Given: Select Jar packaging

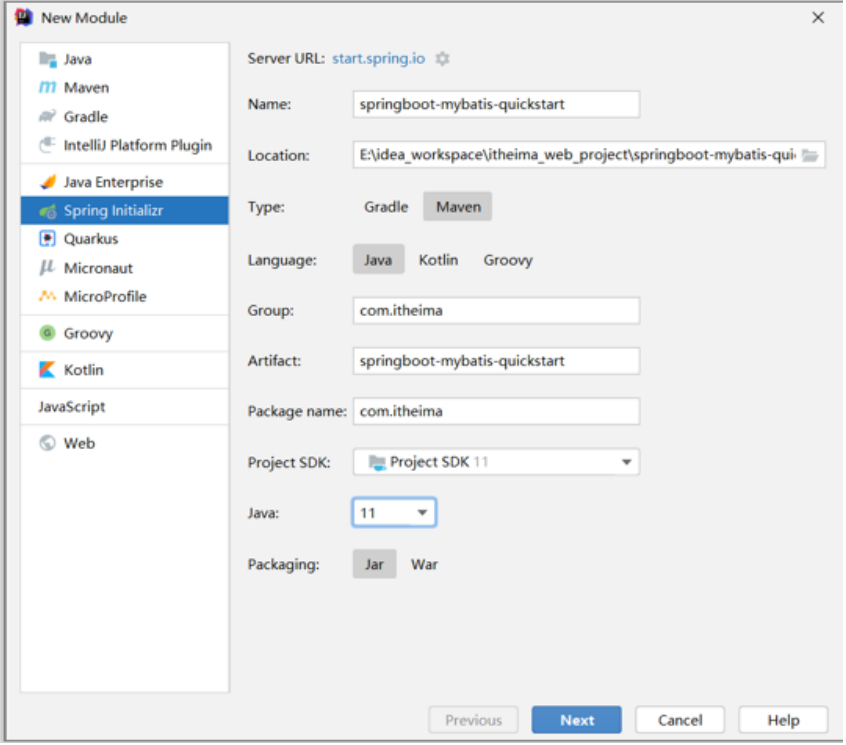Looking at the screenshot, I should pos(374,565).
